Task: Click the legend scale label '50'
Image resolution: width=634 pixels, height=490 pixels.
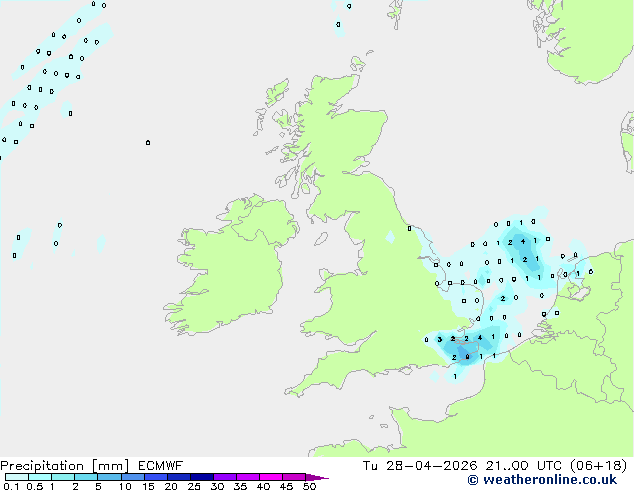Action: [x=310, y=486]
